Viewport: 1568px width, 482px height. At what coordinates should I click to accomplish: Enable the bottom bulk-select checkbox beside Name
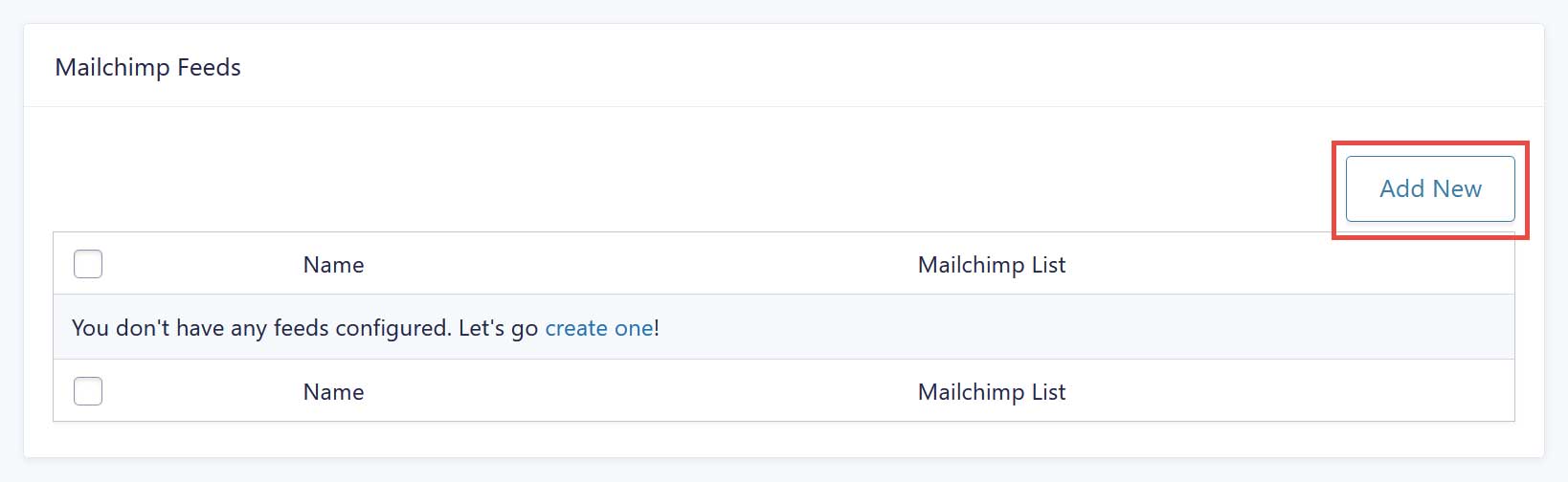tap(88, 391)
